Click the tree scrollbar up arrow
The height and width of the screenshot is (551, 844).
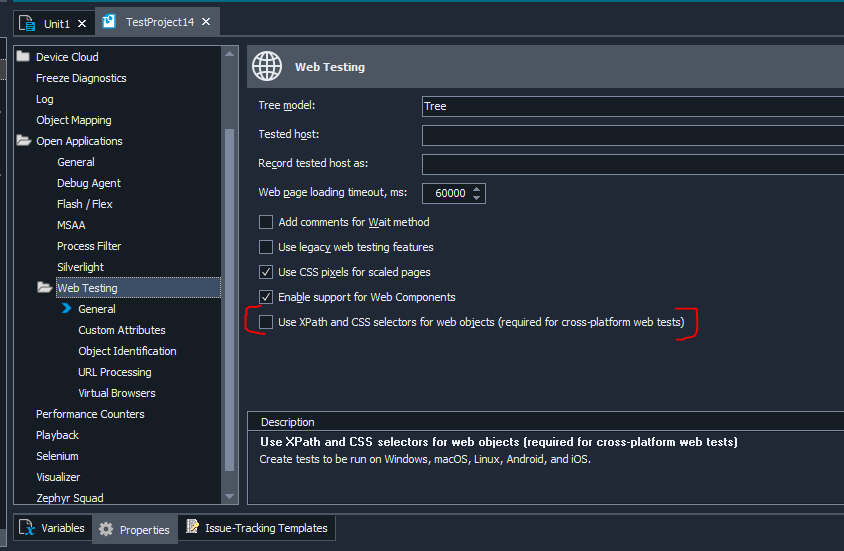(229, 54)
